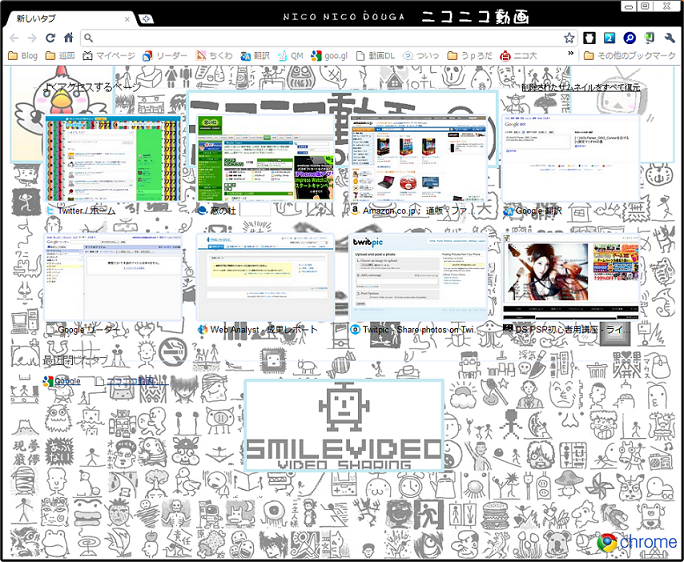Click the Google 翻訳 title link
The image size is (684, 562).
click(x=539, y=211)
